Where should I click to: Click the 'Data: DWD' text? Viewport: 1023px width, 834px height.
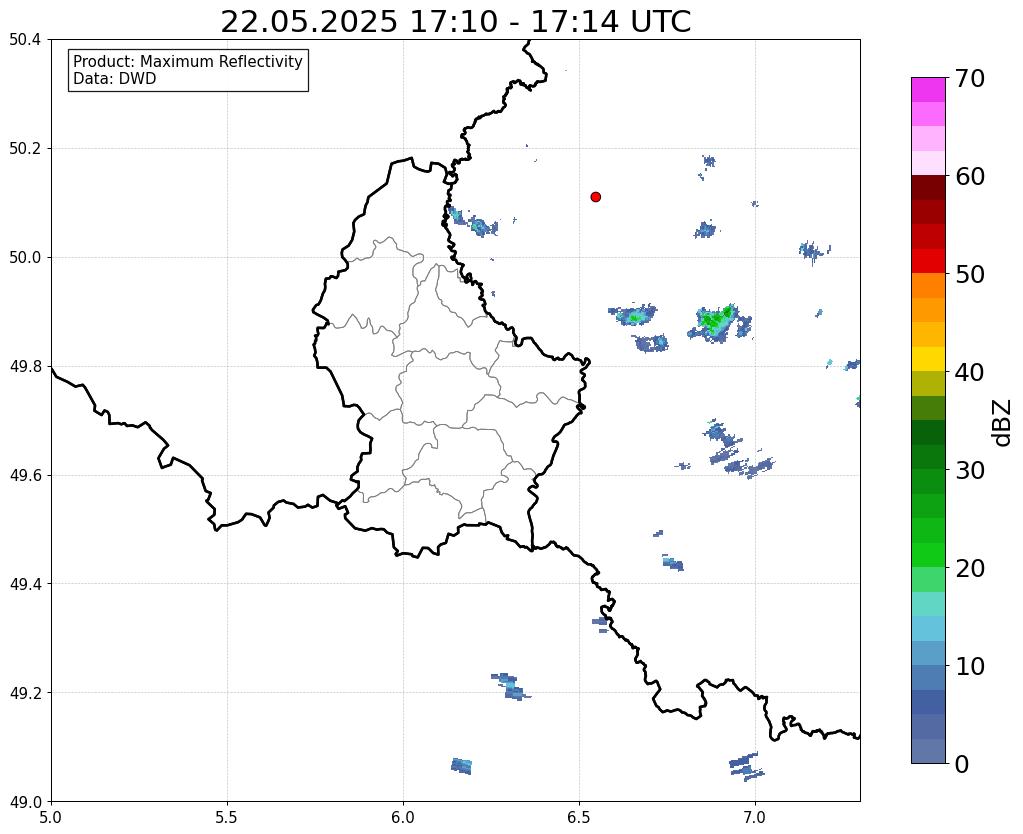click(115, 79)
